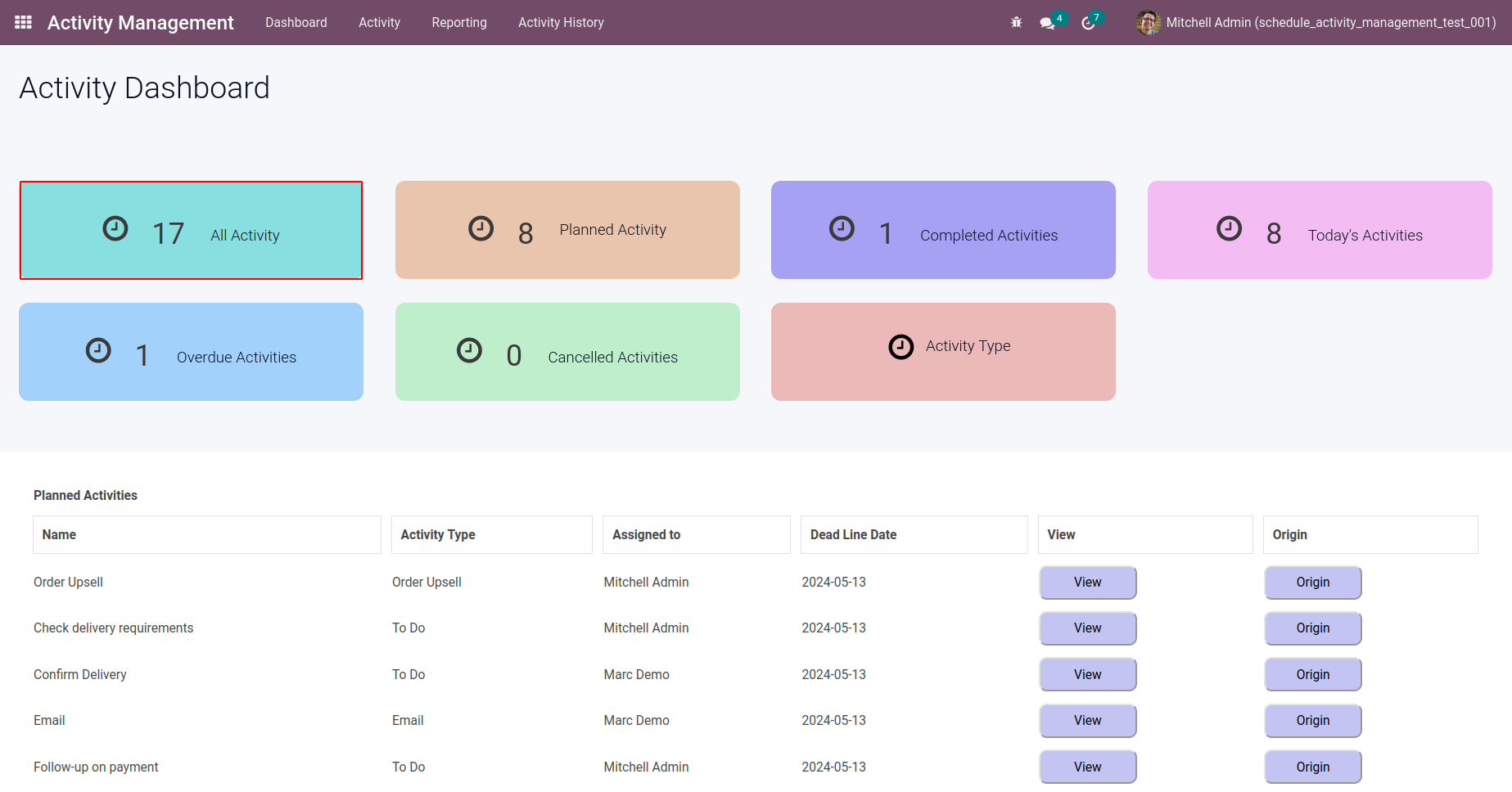
Task: Click the clock icon on All Activity card
Action: [115, 228]
